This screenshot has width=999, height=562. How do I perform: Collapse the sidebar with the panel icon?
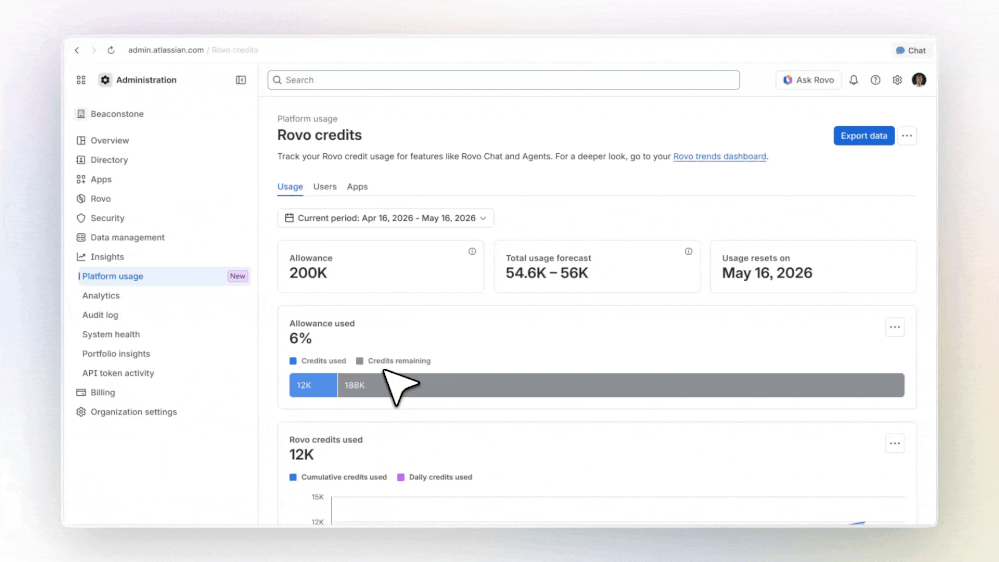coord(241,80)
